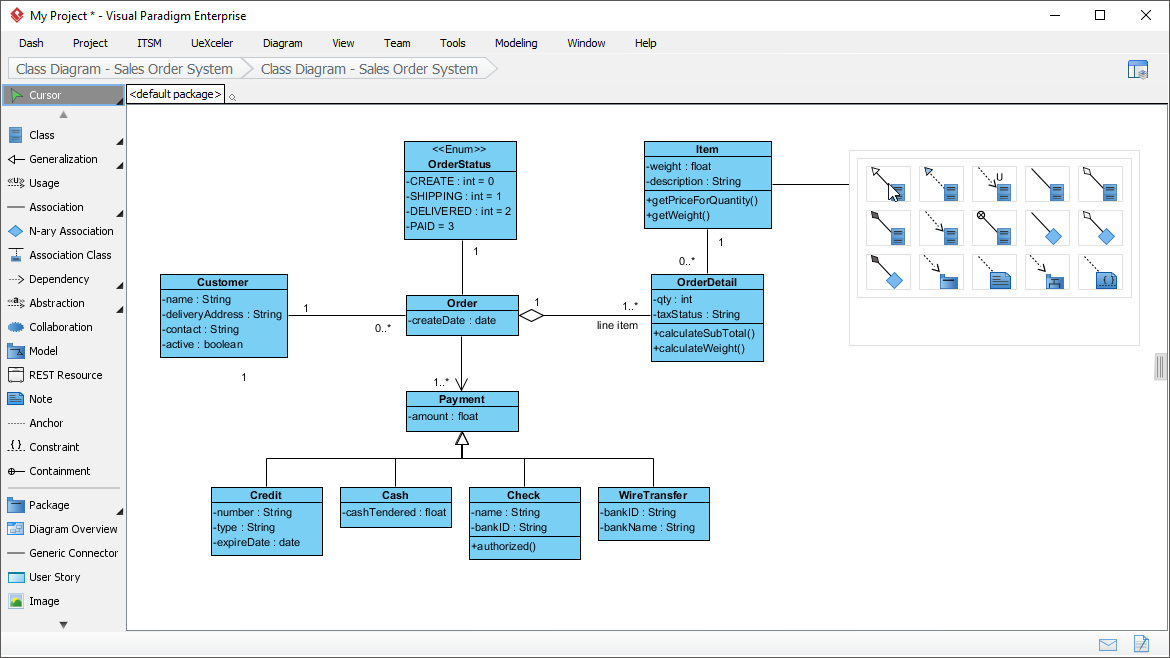Pick Anchor to Note in resource catalog
1170x658 pixels.
pos(994,272)
